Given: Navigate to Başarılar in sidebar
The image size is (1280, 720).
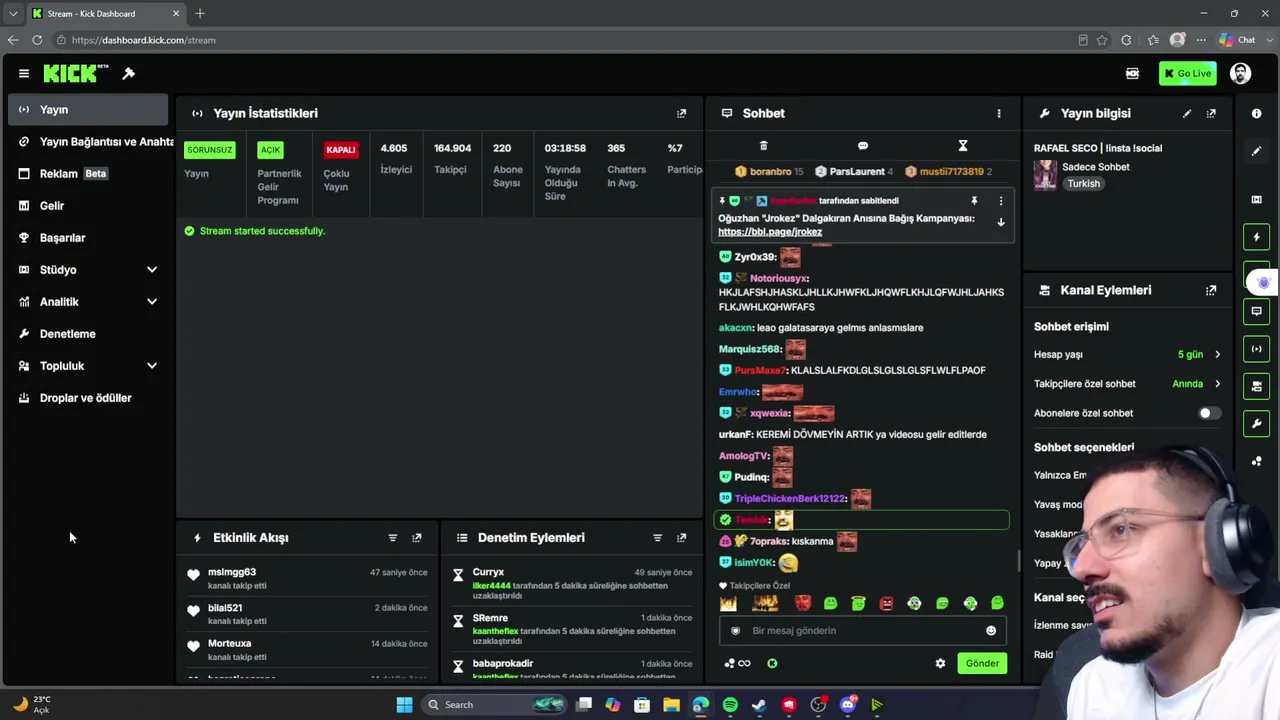Looking at the screenshot, I should pyautogui.click(x=88, y=238).
